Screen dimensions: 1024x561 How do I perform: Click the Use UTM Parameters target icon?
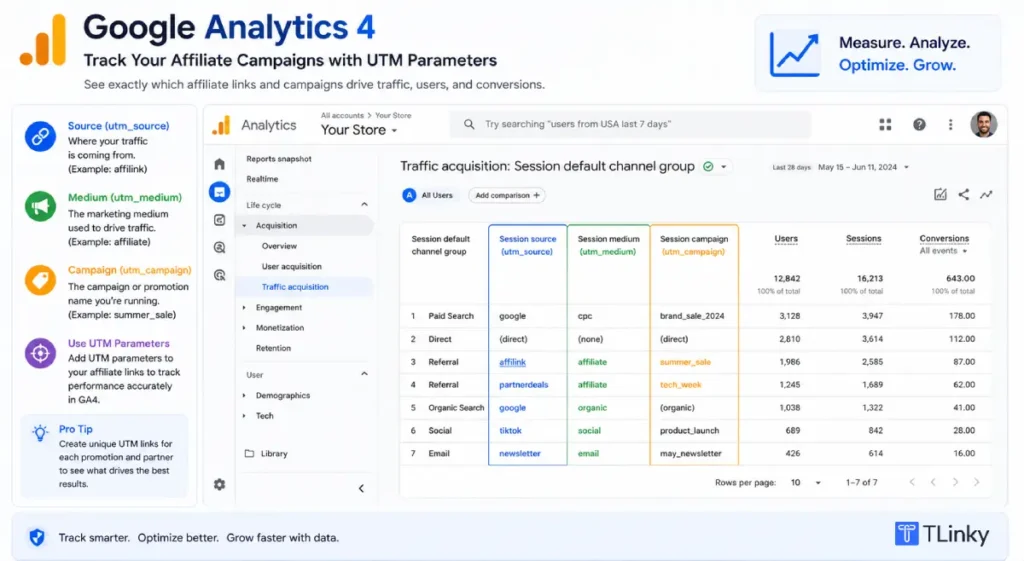coord(40,353)
